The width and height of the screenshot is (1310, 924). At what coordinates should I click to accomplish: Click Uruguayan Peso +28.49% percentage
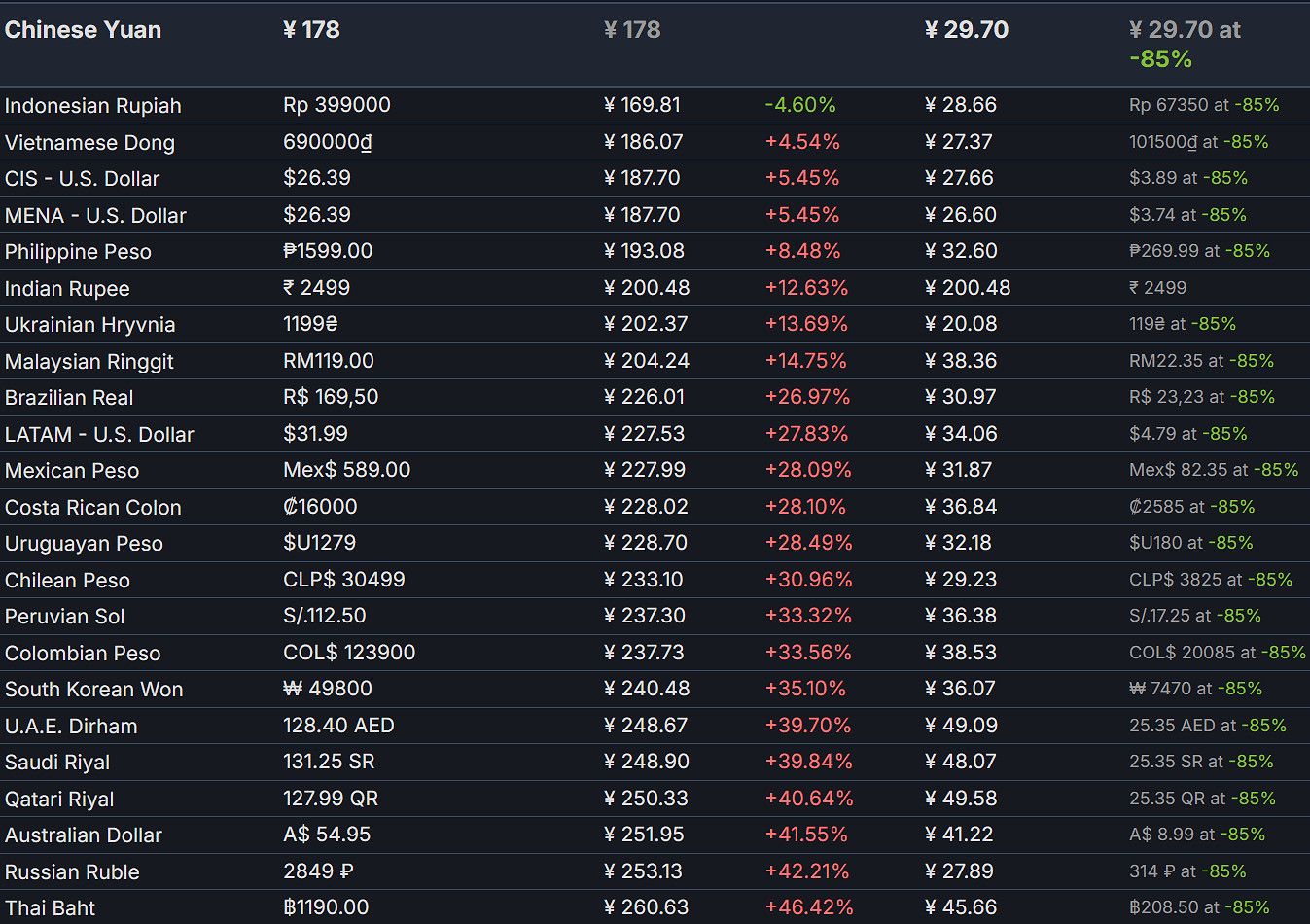[x=808, y=543]
